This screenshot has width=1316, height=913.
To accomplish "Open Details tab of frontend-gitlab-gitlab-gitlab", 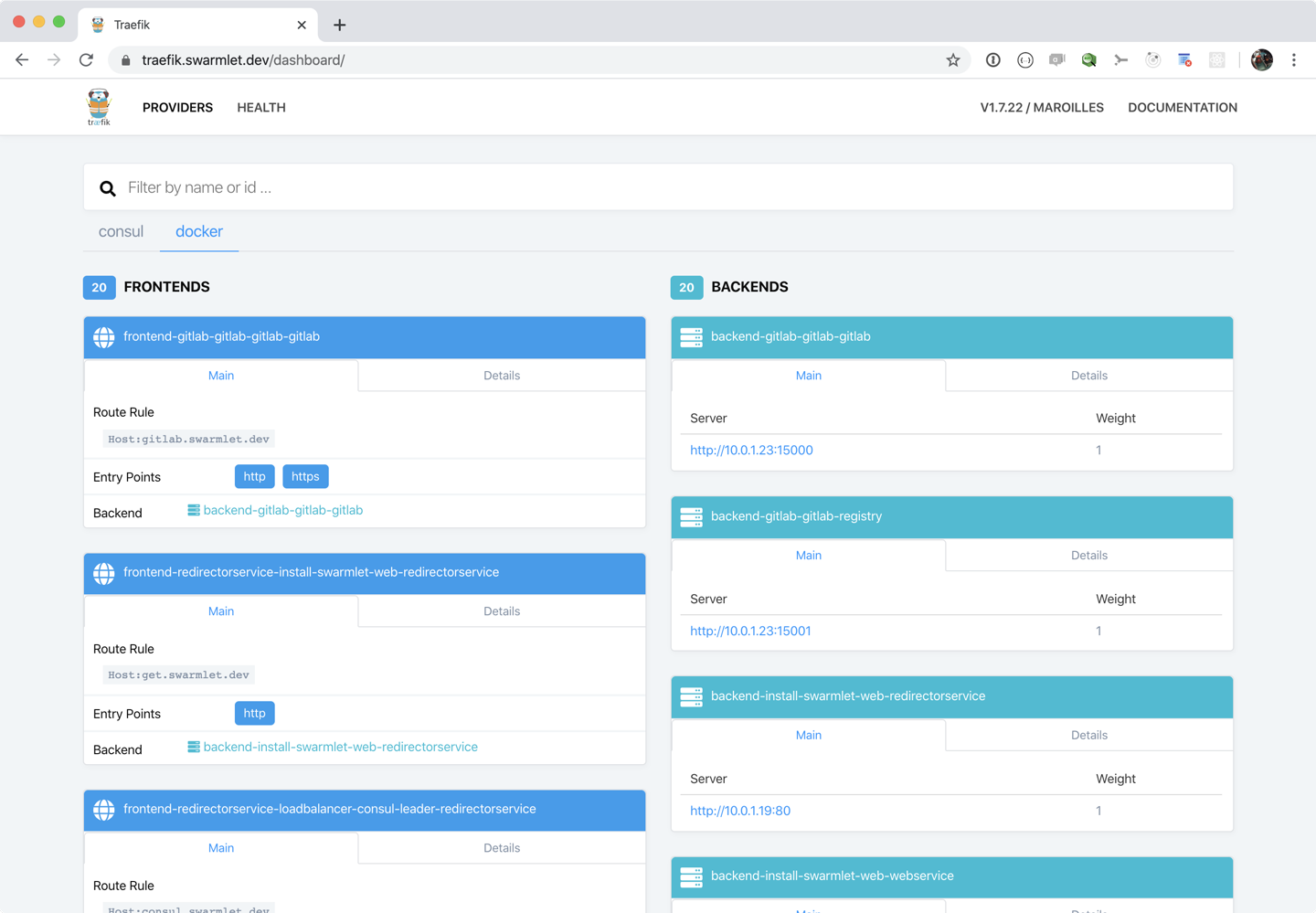I will (501, 376).
